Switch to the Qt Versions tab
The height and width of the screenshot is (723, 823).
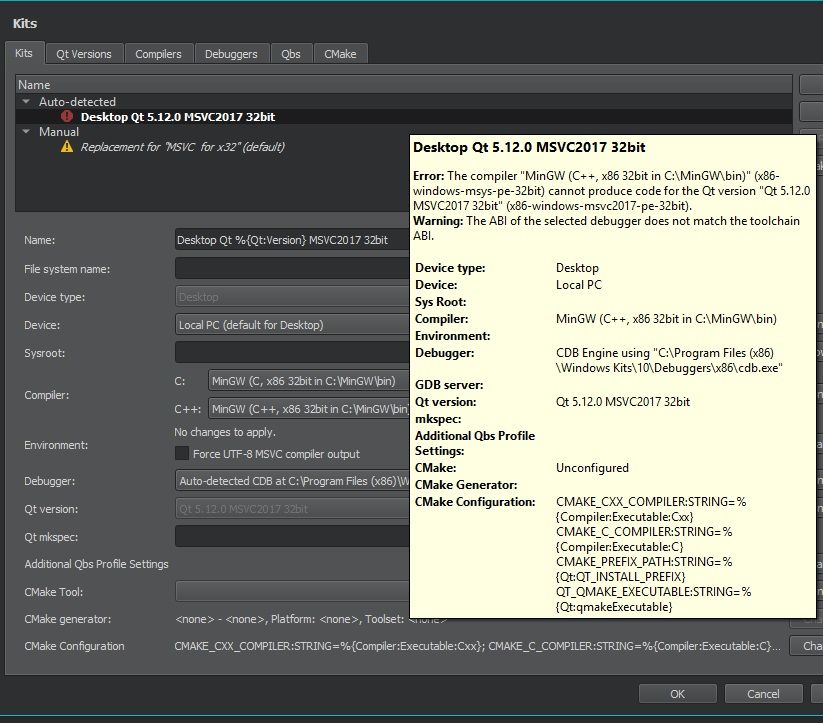[x=84, y=54]
